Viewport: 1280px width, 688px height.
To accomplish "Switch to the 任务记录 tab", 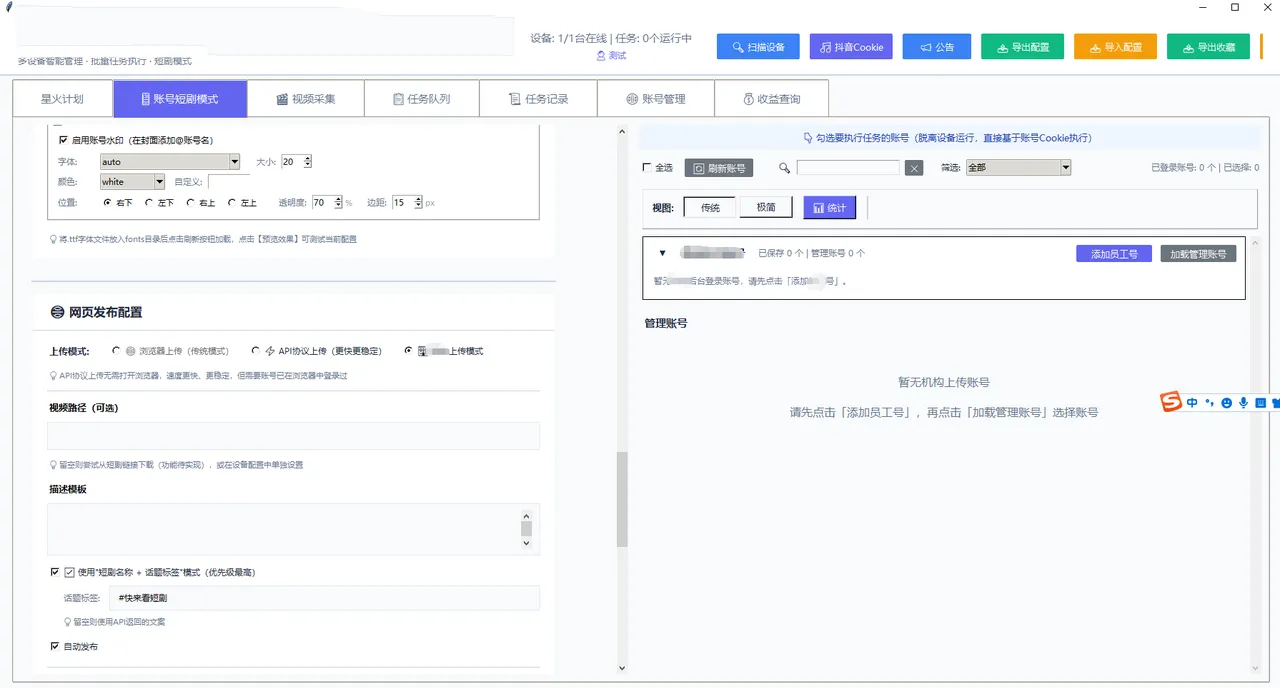I will [538, 99].
